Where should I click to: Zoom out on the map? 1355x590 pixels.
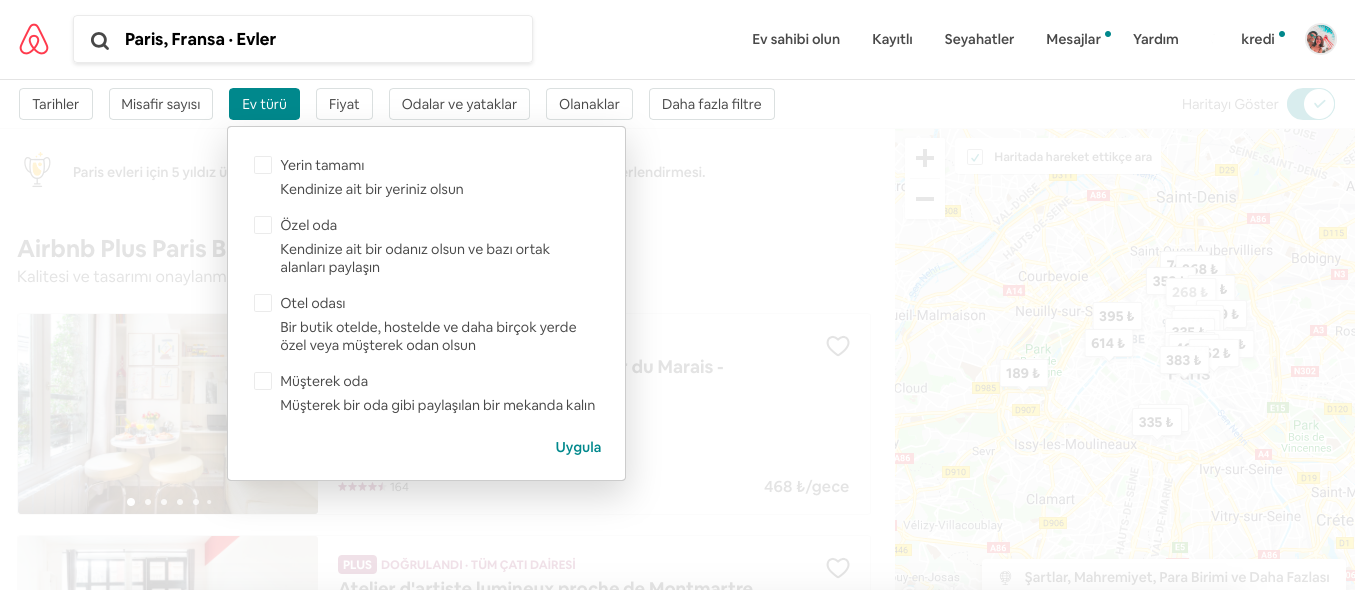click(925, 199)
